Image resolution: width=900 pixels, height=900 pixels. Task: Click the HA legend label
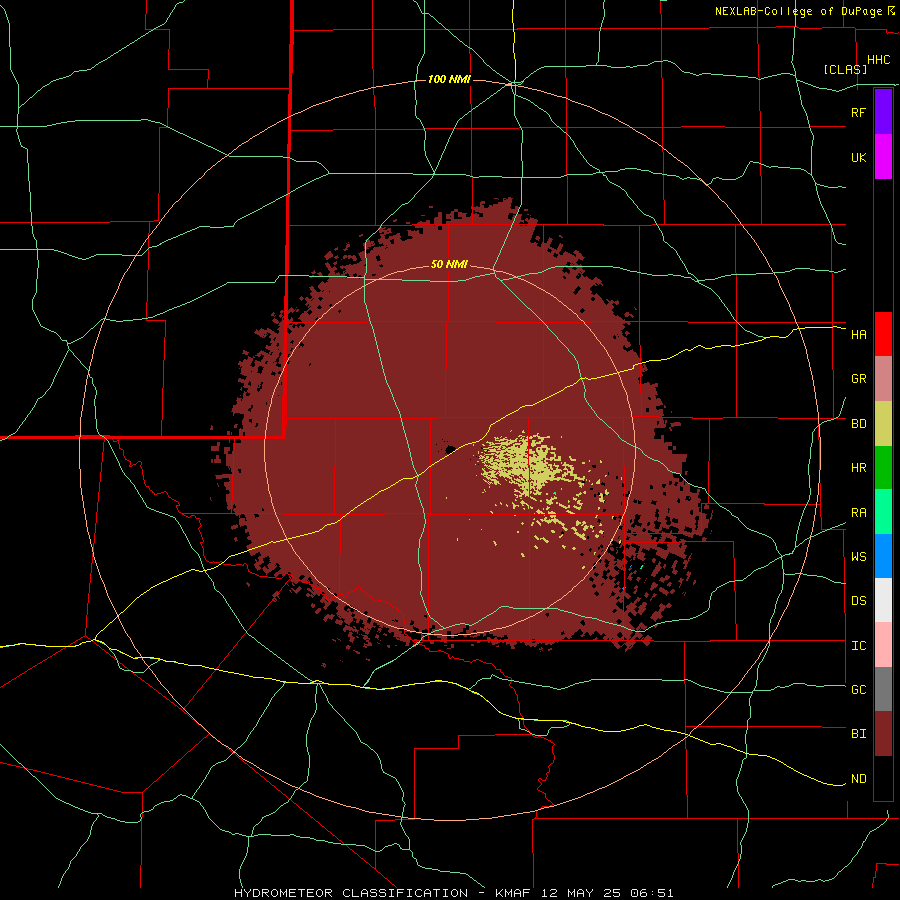click(858, 334)
